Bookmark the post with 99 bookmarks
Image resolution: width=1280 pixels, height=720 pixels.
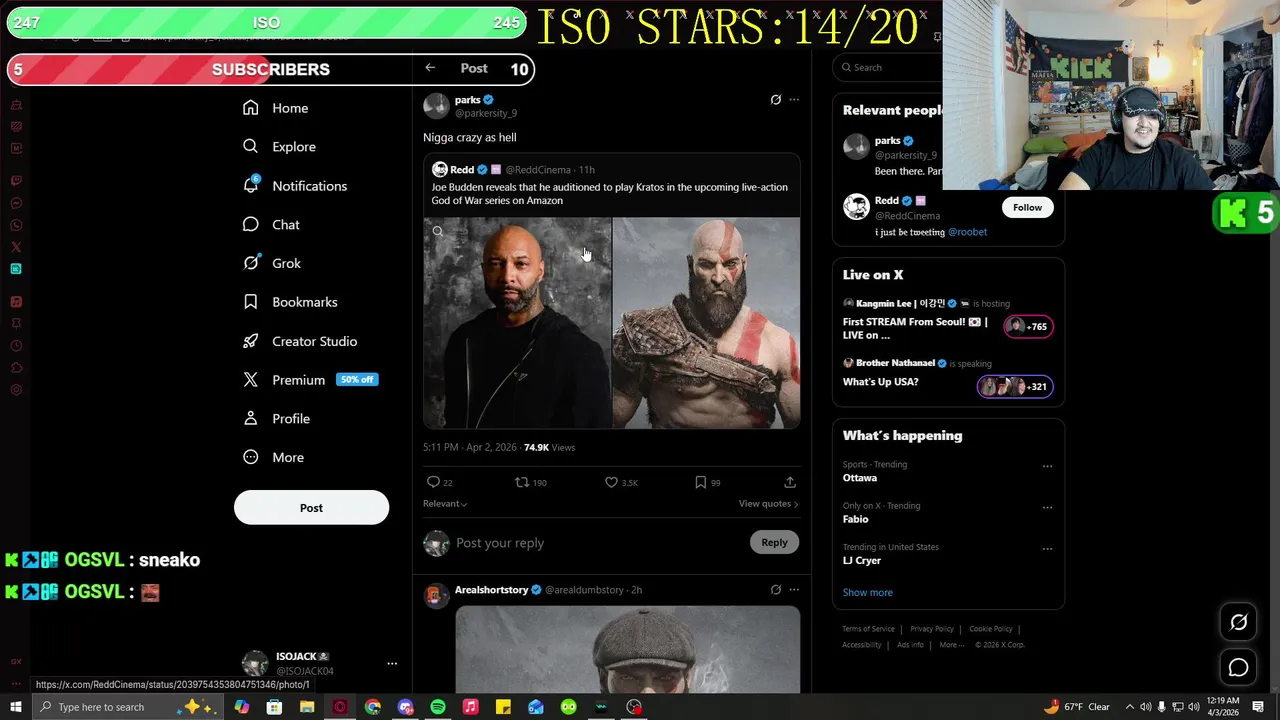(707, 482)
